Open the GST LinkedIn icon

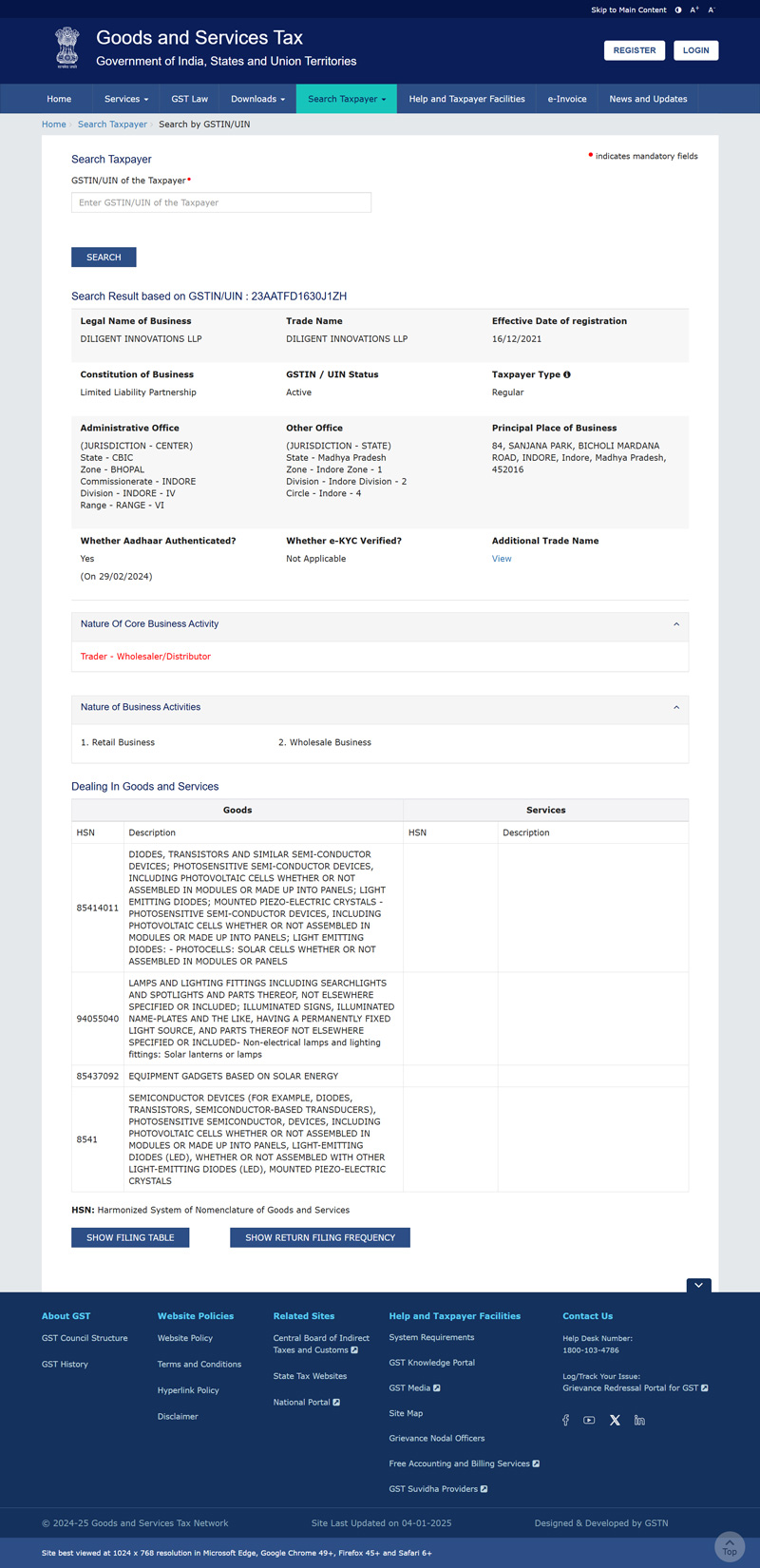tap(639, 1420)
